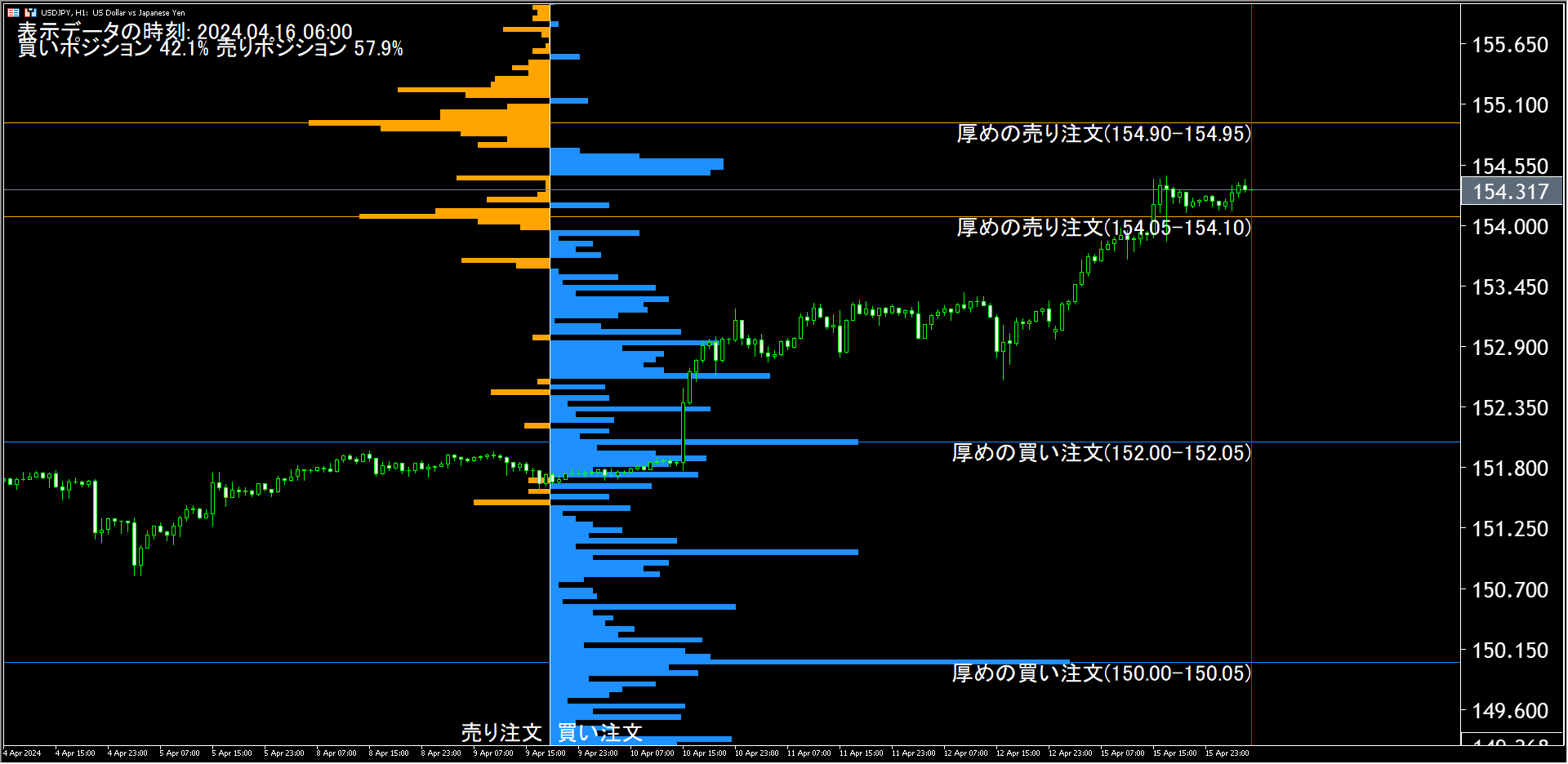Click the red-blue chart icon before USDJPY title

point(30,12)
